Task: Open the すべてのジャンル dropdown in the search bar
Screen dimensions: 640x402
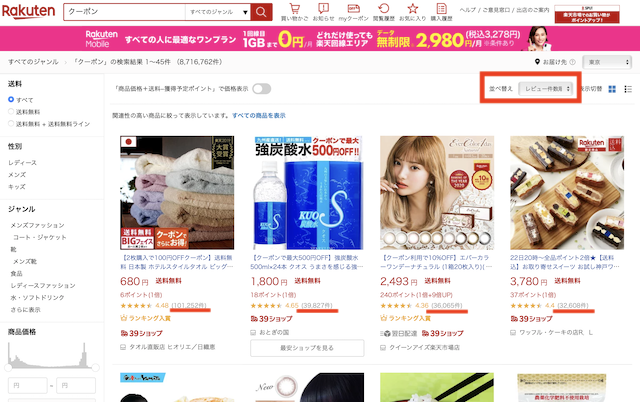Action: click(218, 12)
